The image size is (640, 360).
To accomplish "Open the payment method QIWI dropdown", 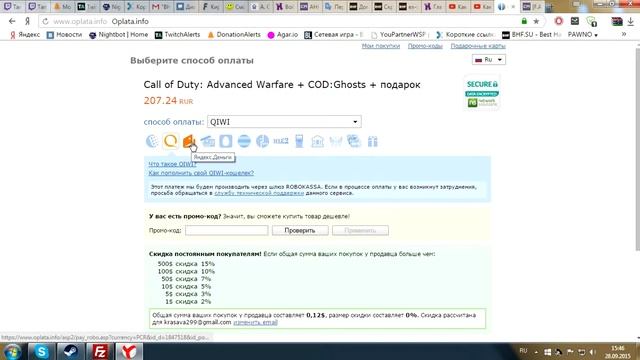I will point(284,122).
